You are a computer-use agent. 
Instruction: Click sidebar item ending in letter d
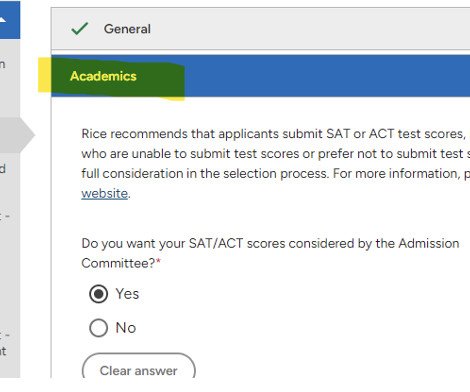coord(3,168)
